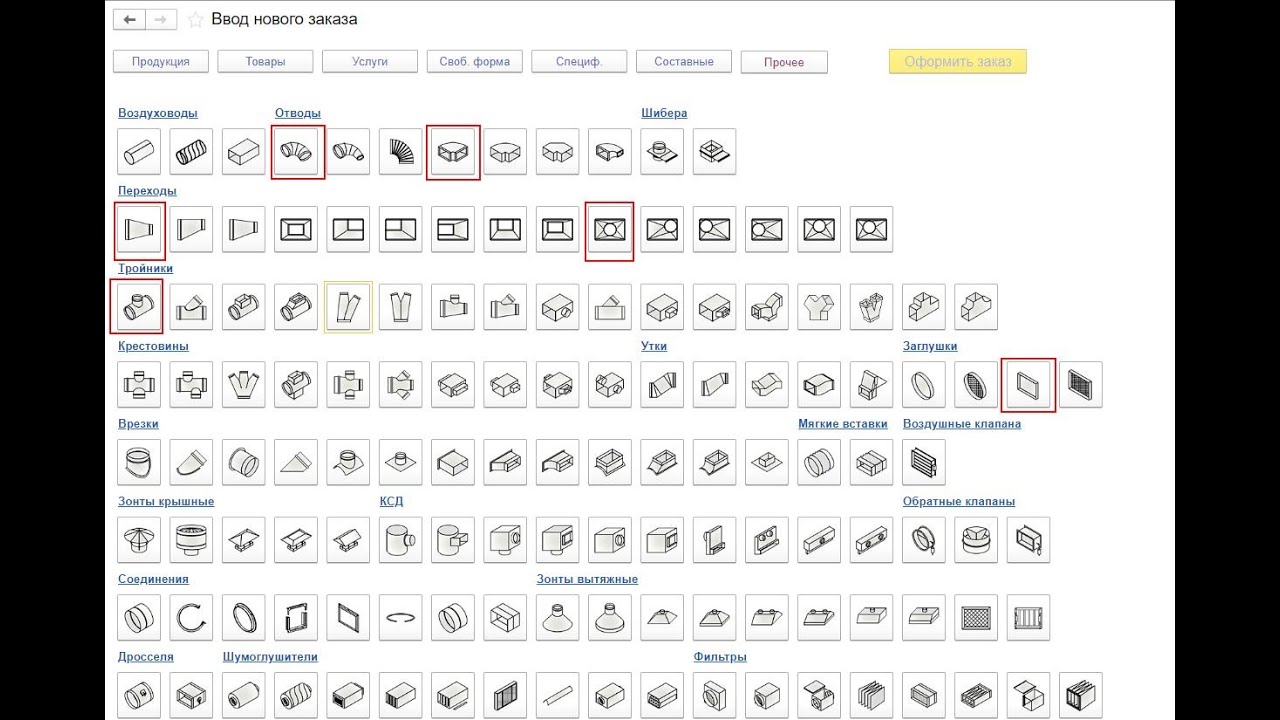Select the first tap-in icon under Врезки

click(x=139, y=462)
